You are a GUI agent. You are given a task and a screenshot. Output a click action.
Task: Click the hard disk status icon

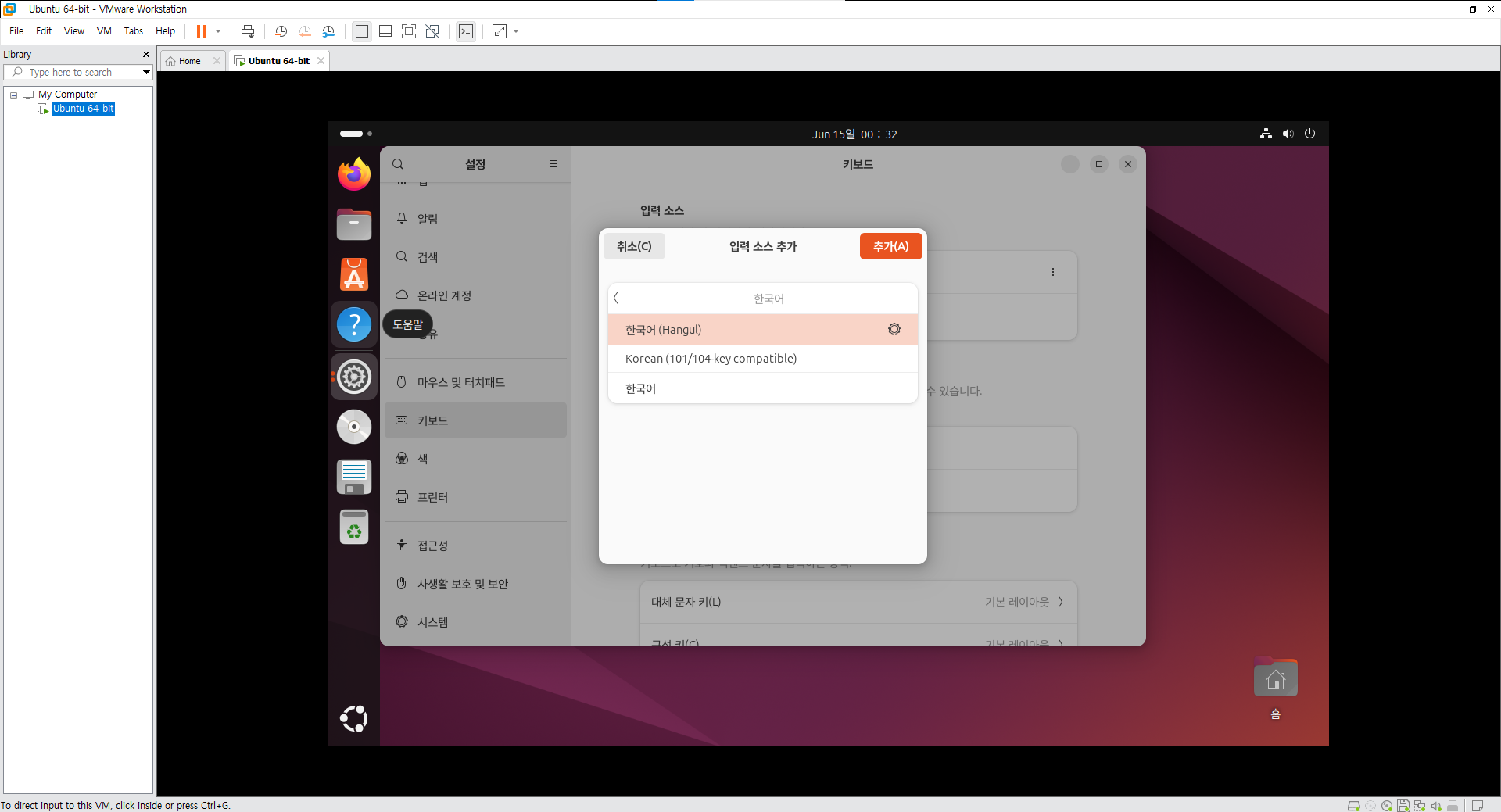[x=1353, y=806]
